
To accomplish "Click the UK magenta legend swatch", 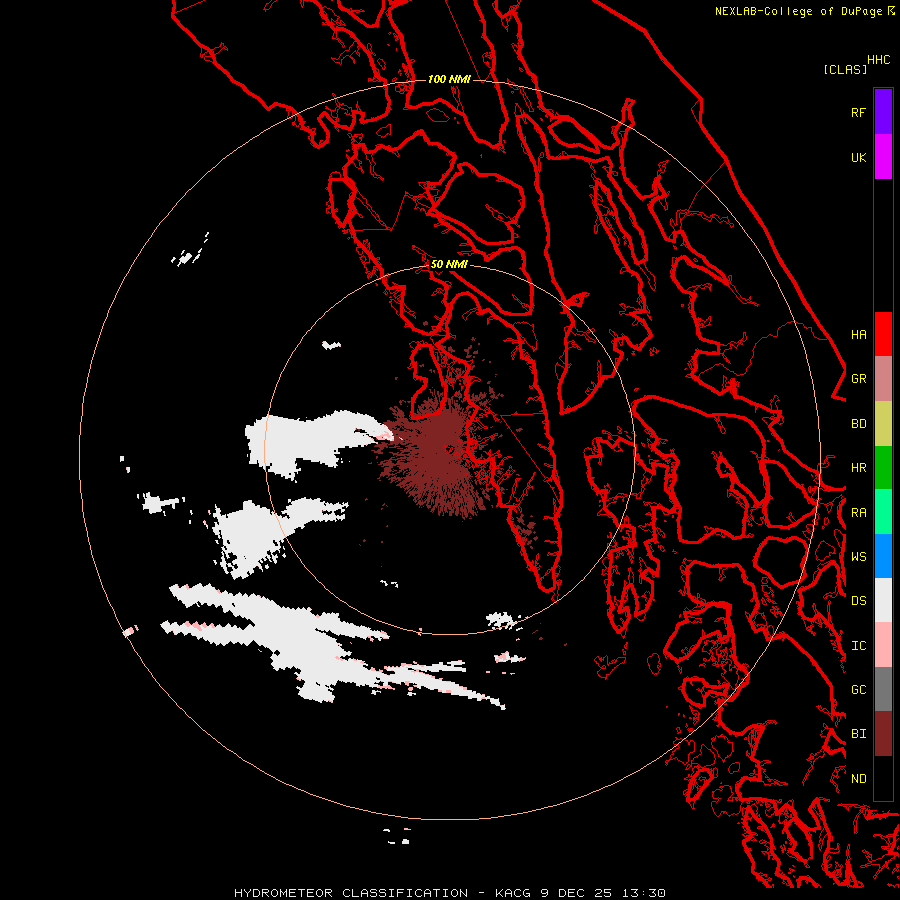I will point(883,157).
